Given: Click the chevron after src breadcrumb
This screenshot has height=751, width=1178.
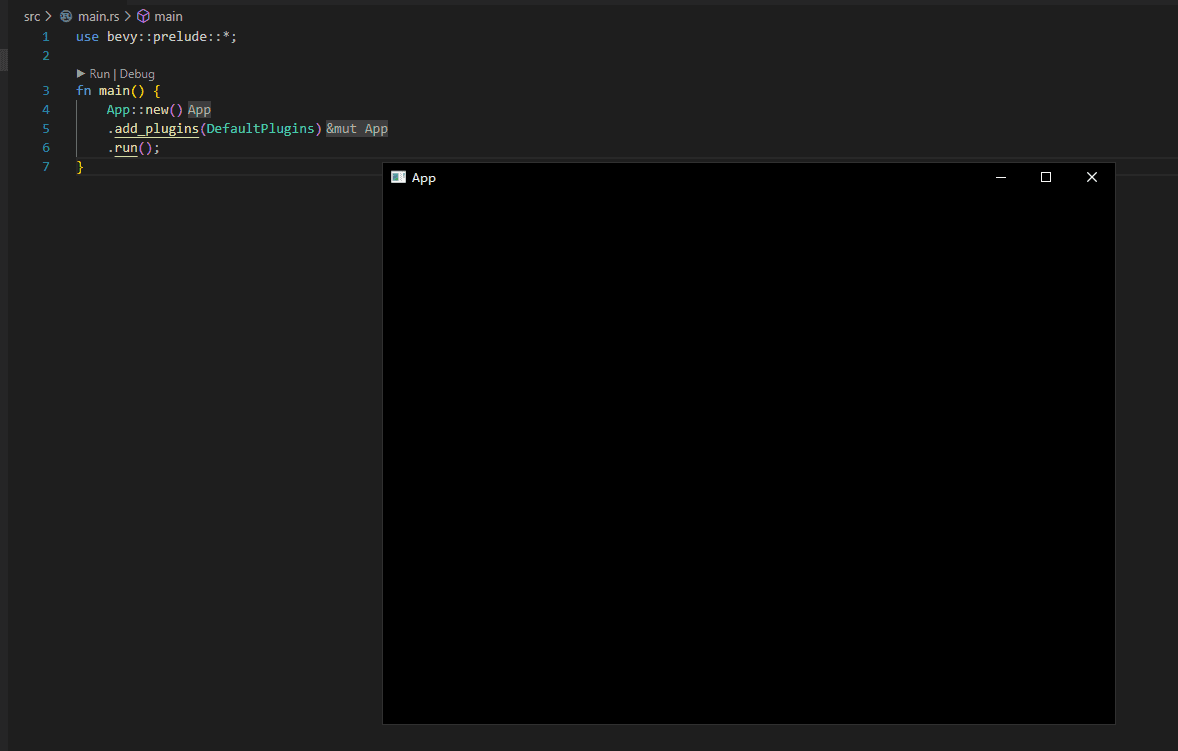Looking at the screenshot, I should click(49, 17).
